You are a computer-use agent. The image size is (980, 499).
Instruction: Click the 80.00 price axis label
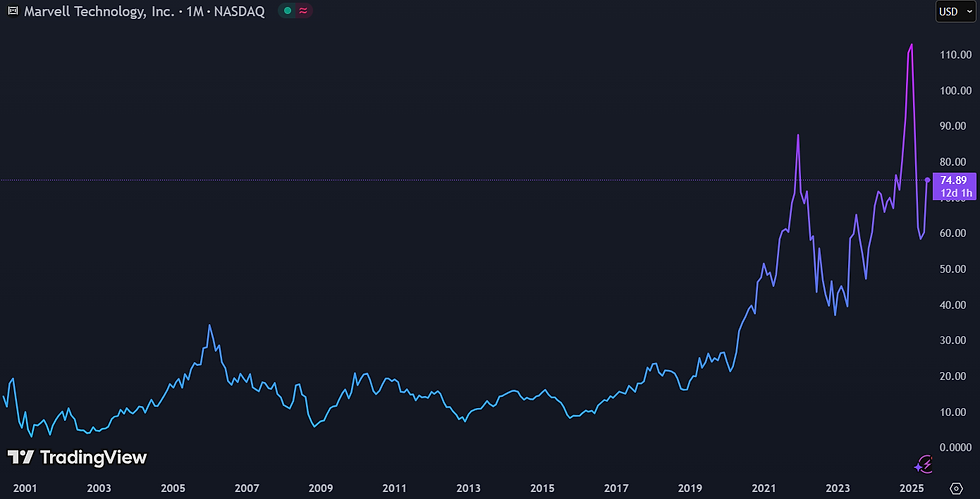click(954, 162)
